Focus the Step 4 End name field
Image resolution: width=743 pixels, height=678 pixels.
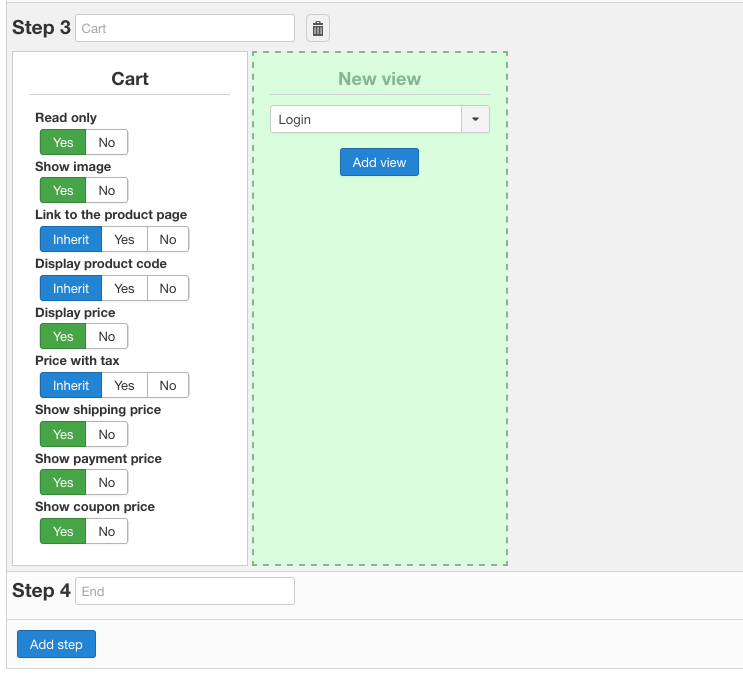pyautogui.click(x=185, y=591)
